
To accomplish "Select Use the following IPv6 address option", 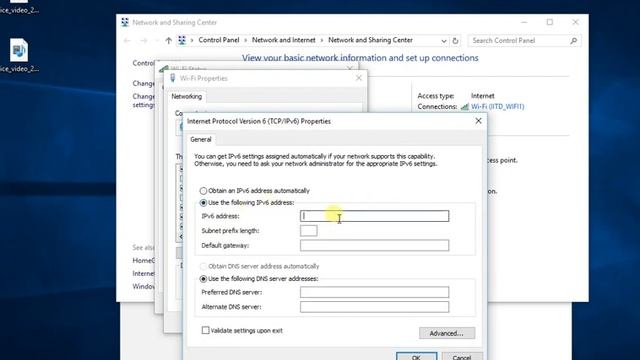I will pos(203,202).
